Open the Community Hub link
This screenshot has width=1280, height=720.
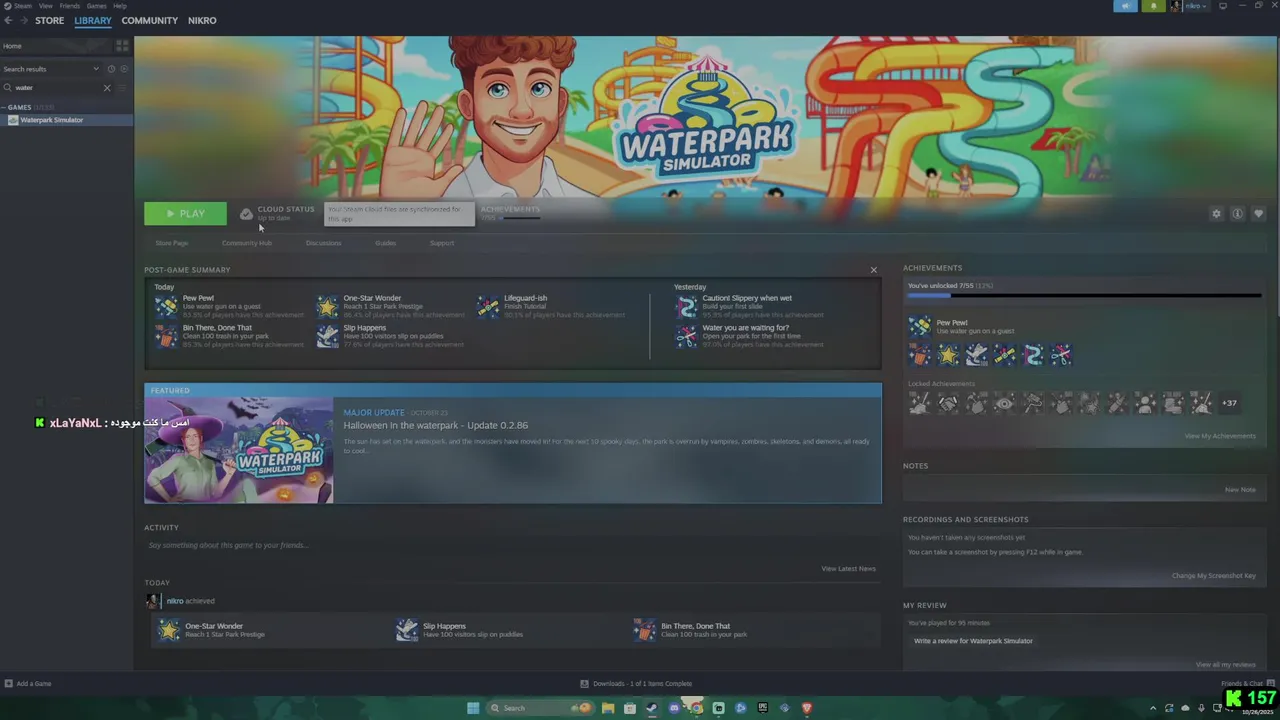(x=247, y=243)
